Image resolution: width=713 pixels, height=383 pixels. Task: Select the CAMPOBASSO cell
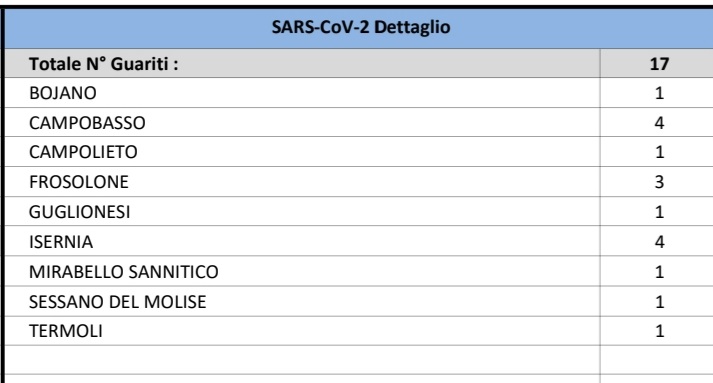point(302,122)
